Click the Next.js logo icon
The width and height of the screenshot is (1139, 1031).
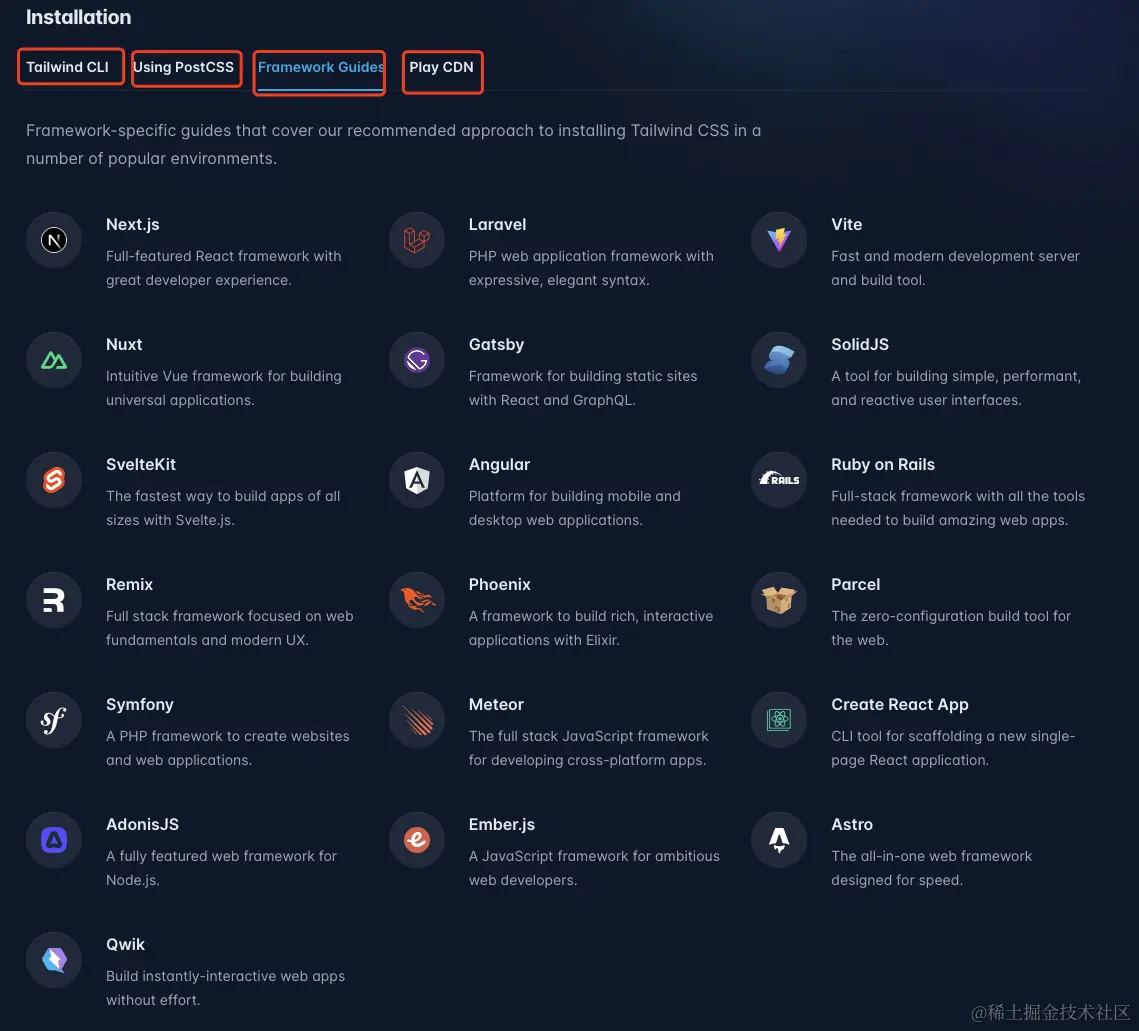tap(54, 240)
